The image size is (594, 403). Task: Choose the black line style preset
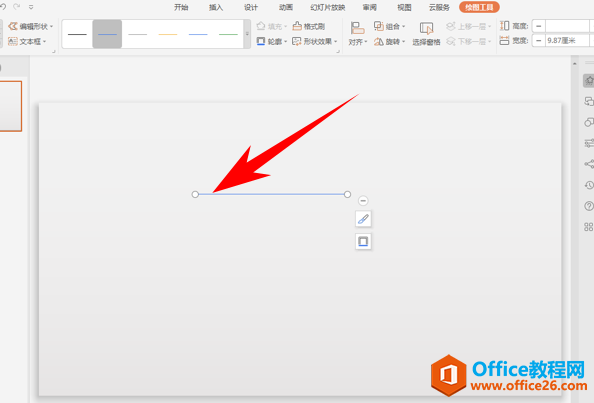click(77, 34)
